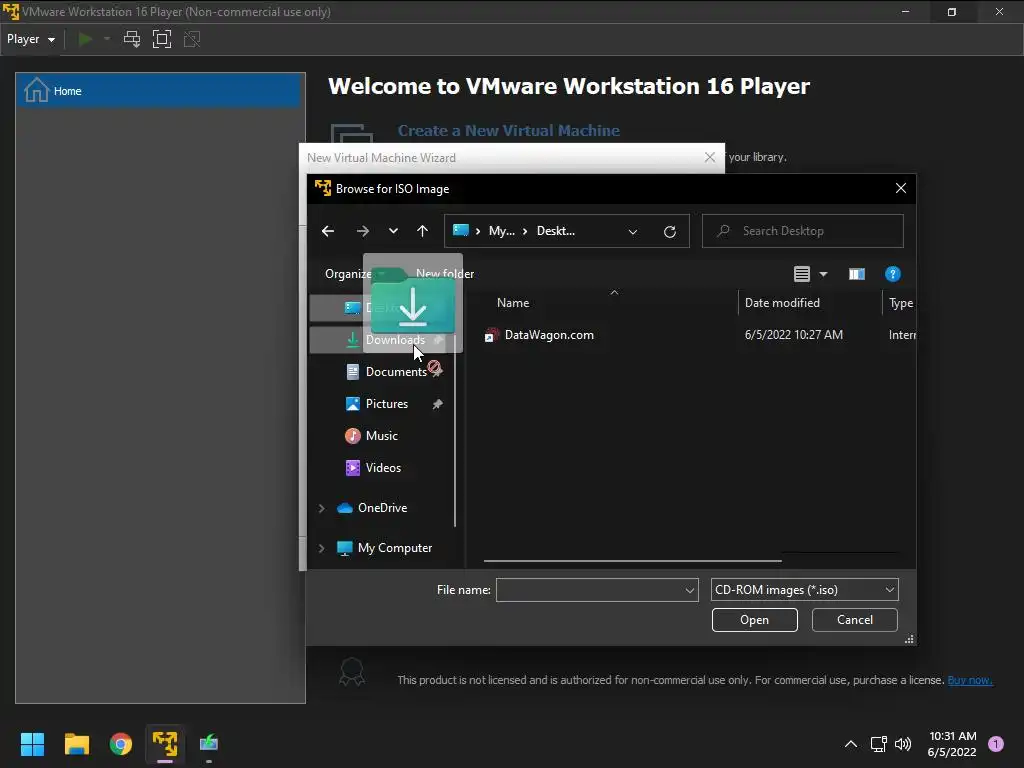
Task: Open the clock and calendar
Action: 952,744
